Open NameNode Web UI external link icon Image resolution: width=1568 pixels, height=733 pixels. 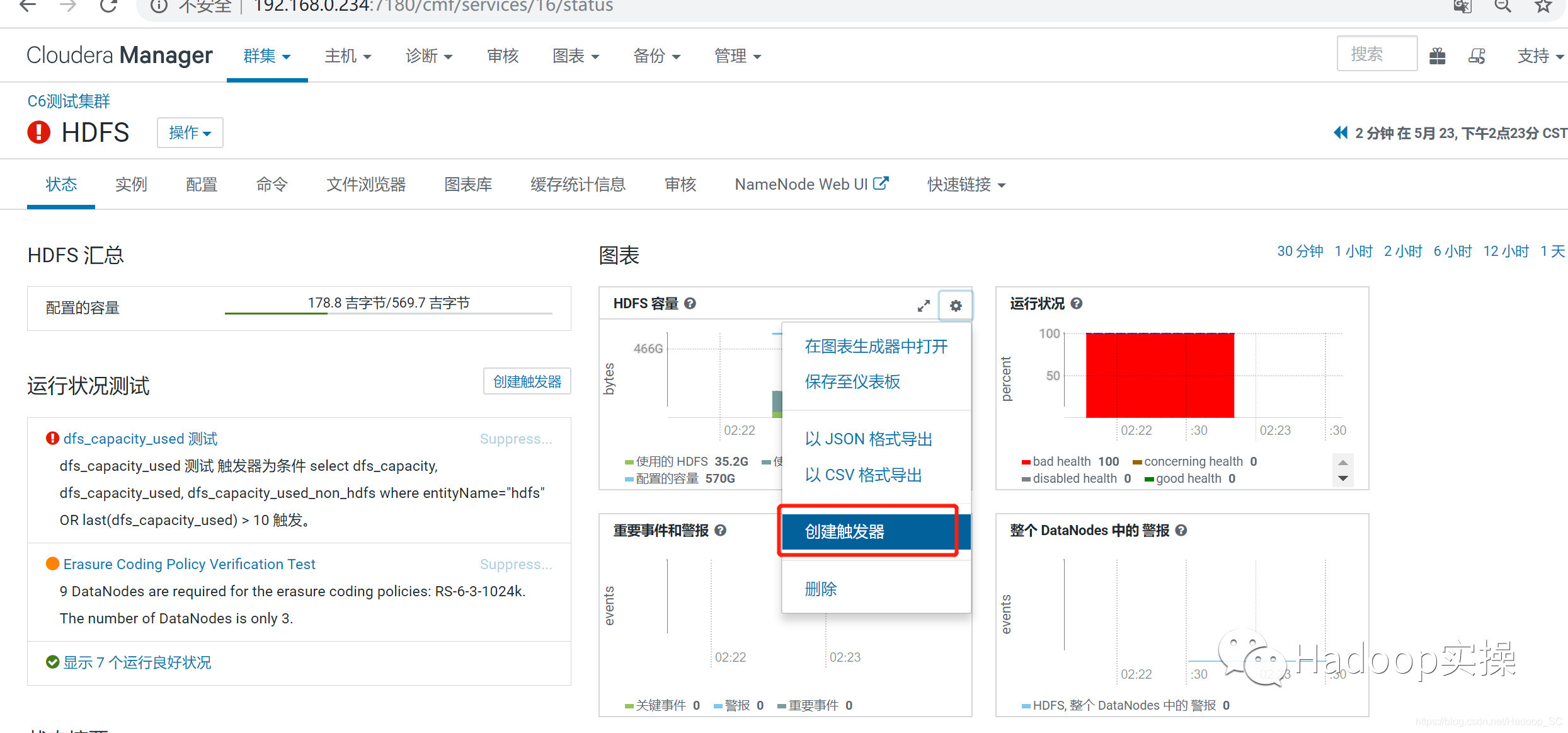point(882,183)
